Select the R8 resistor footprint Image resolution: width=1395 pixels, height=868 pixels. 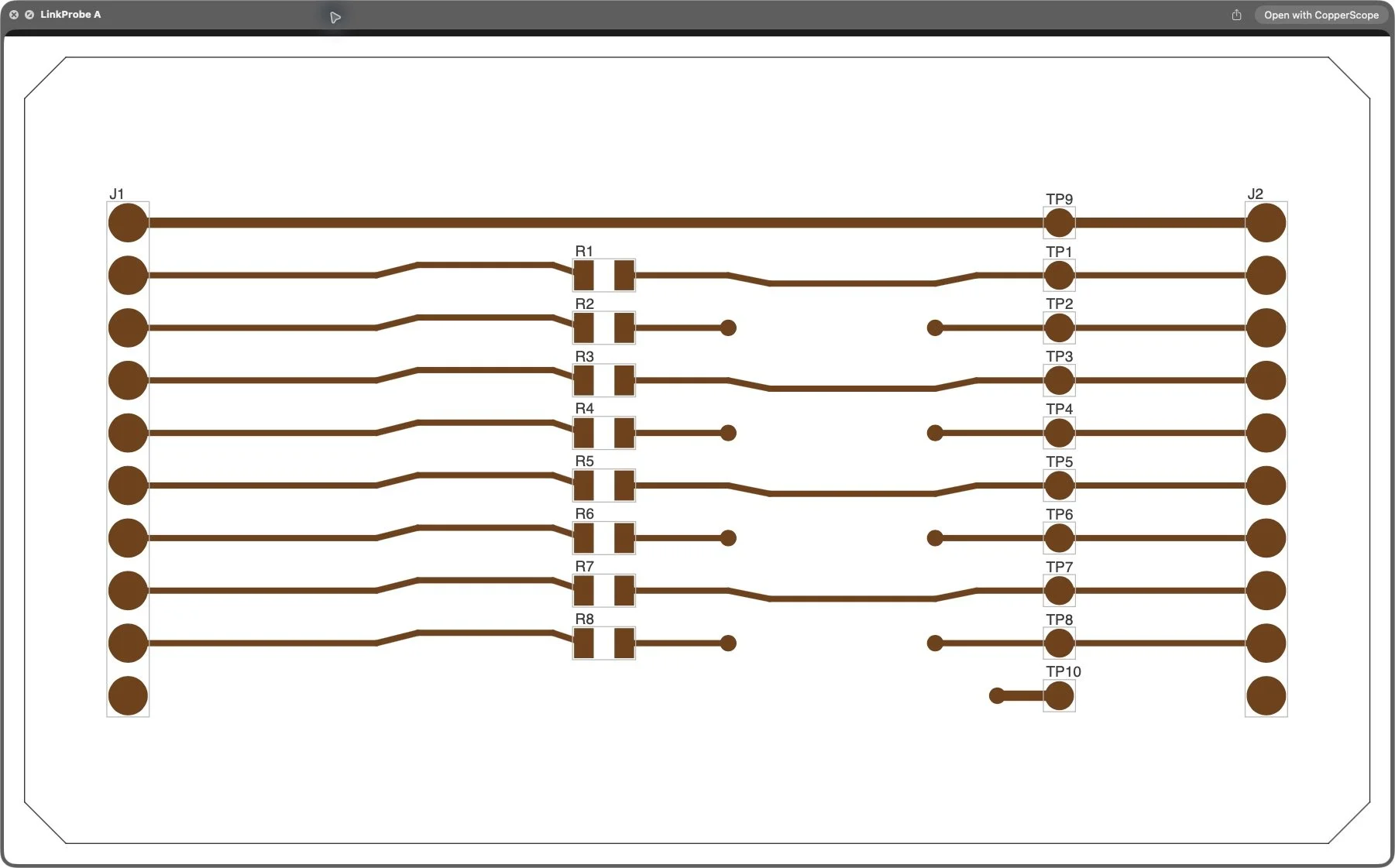click(x=604, y=643)
